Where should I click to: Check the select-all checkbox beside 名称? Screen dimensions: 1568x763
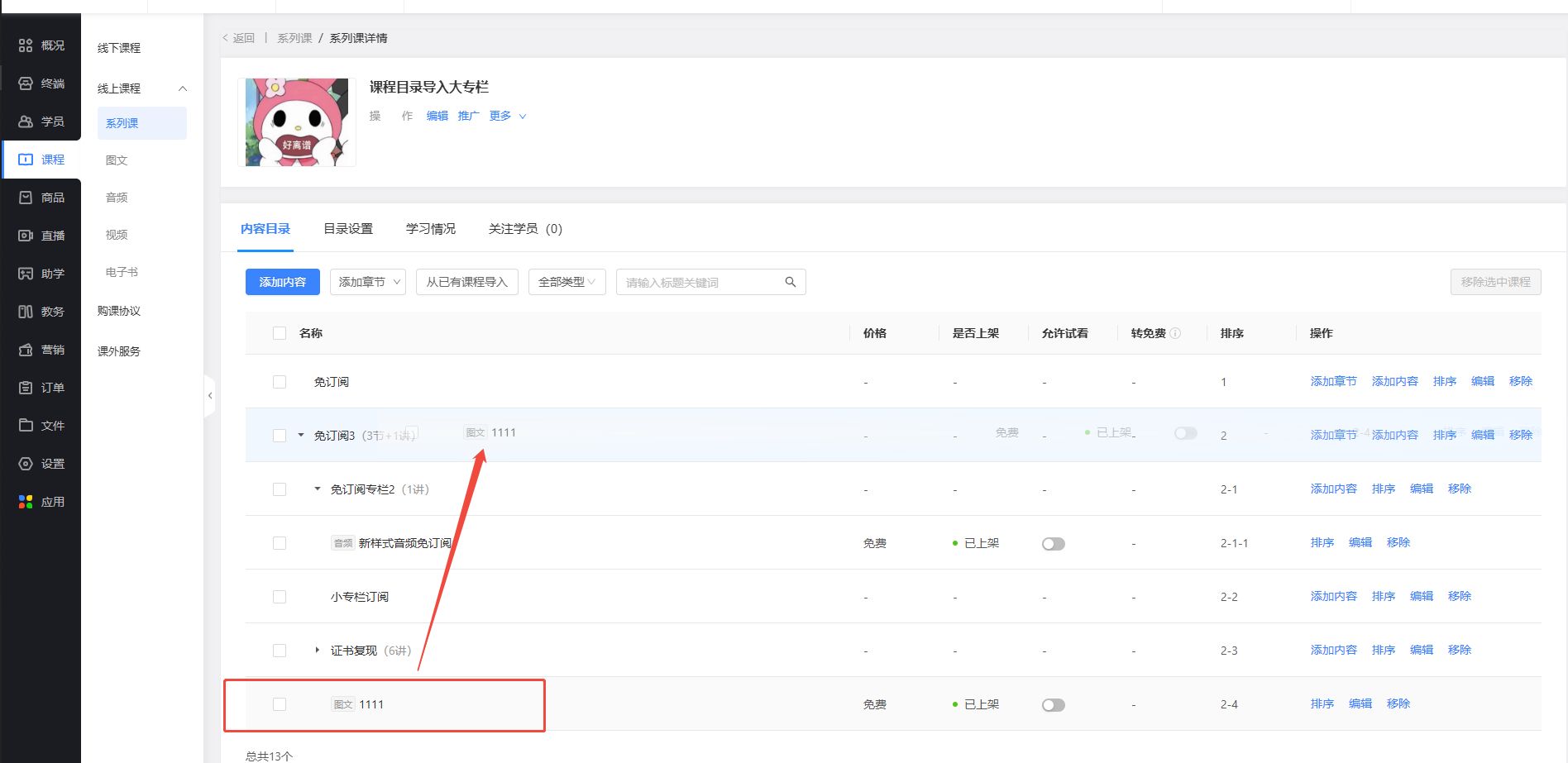point(280,333)
